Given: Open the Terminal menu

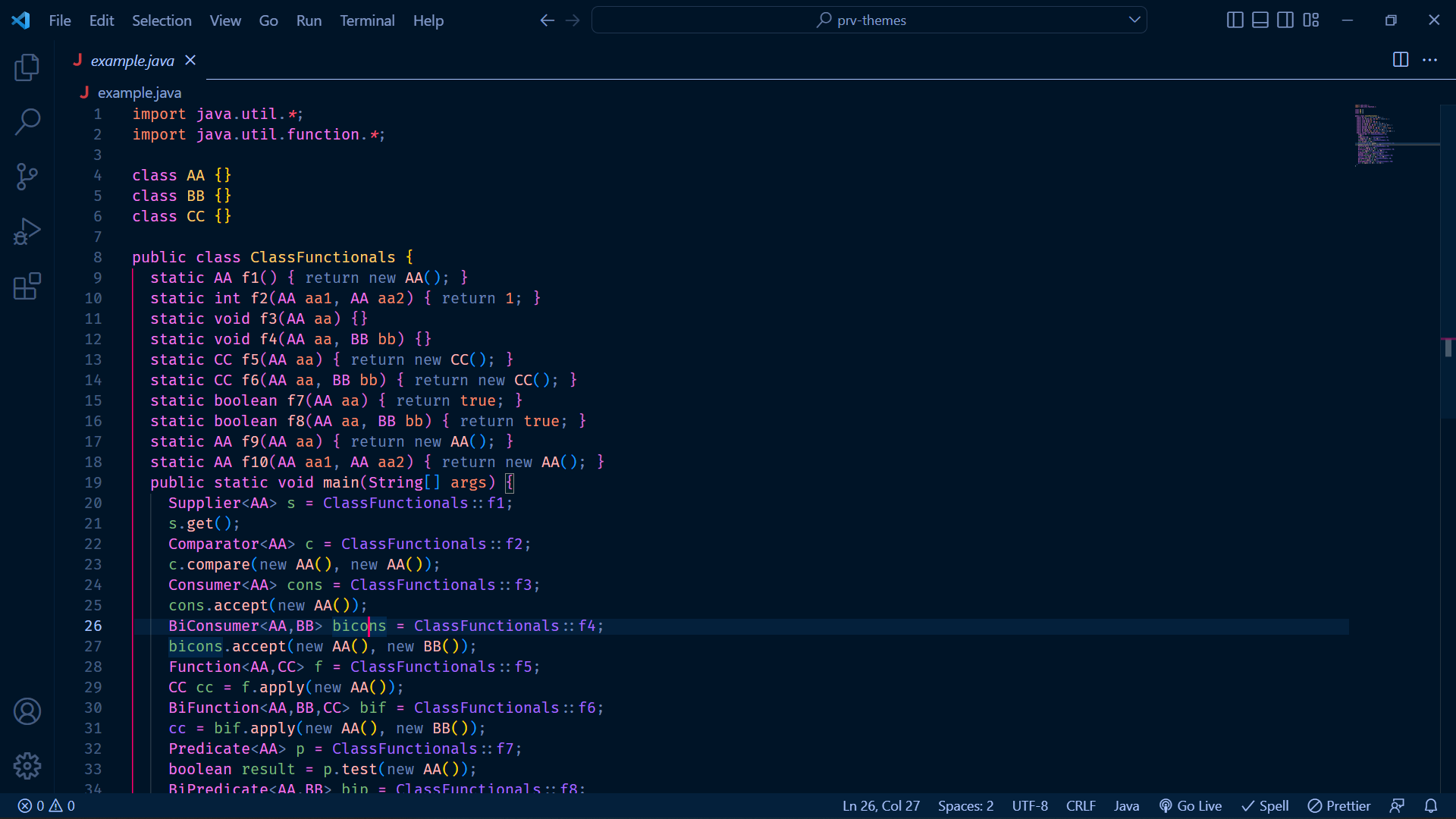Looking at the screenshot, I should pyautogui.click(x=367, y=20).
